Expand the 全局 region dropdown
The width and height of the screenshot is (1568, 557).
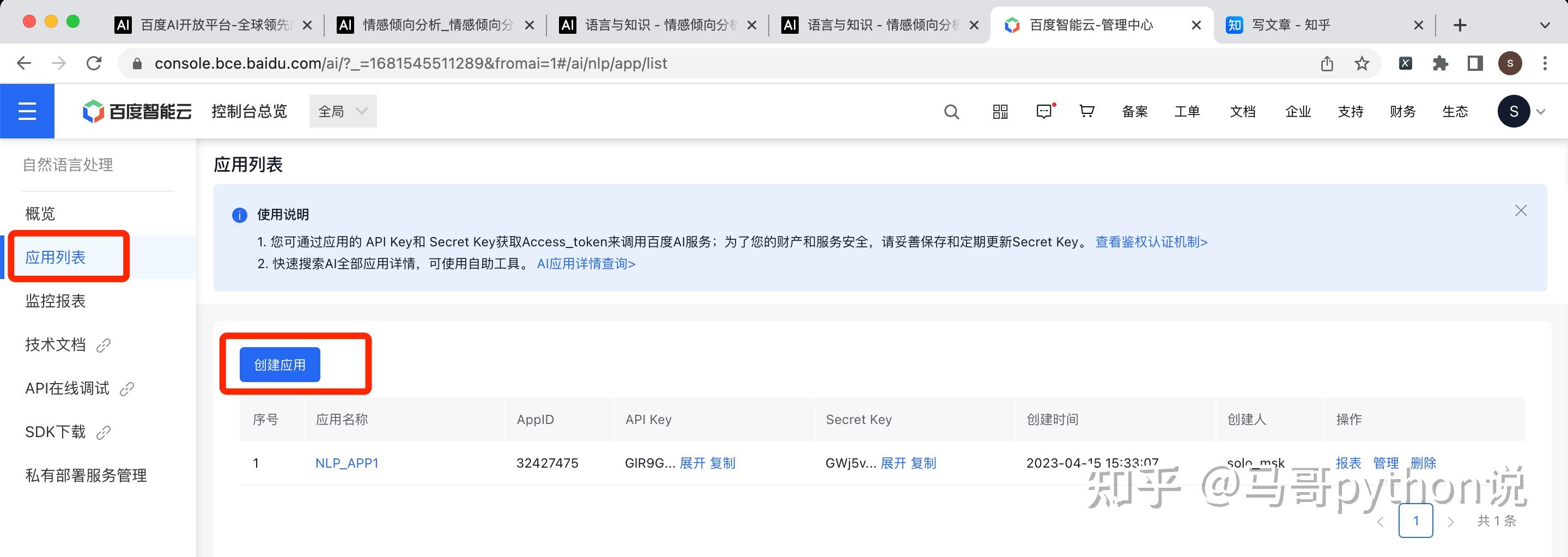click(343, 111)
